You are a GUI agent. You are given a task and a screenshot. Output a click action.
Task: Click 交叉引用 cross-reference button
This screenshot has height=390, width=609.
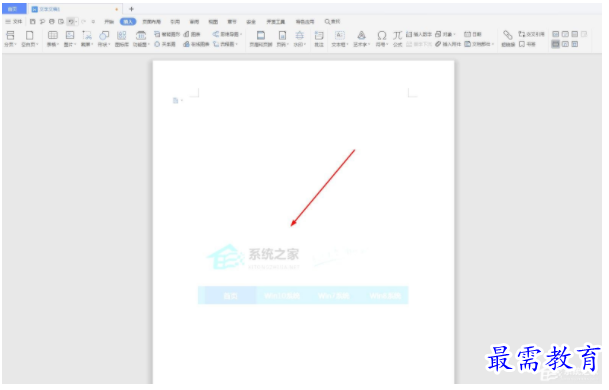point(532,34)
